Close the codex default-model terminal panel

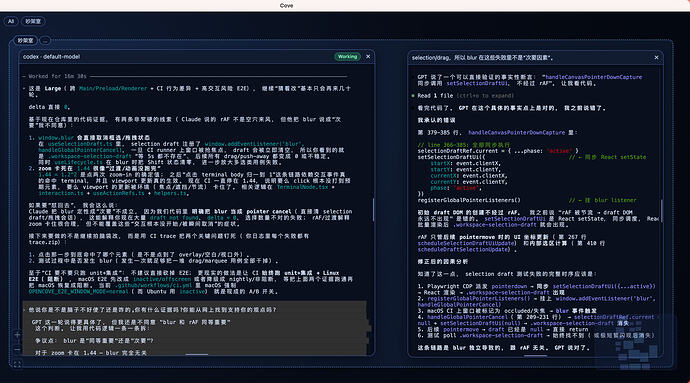tap(368, 57)
